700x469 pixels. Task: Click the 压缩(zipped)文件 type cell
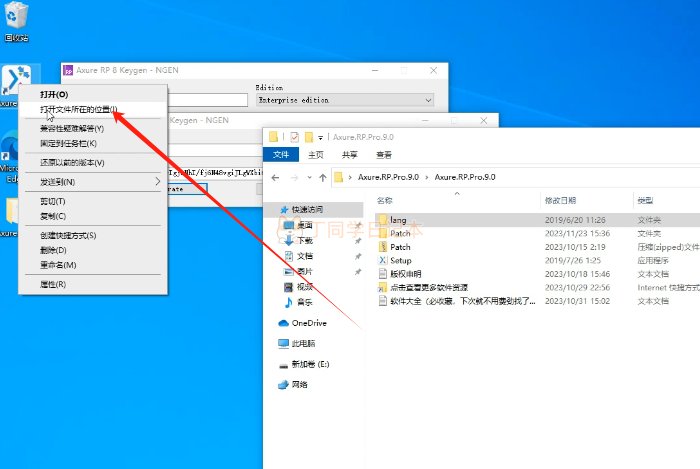coord(668,247)
